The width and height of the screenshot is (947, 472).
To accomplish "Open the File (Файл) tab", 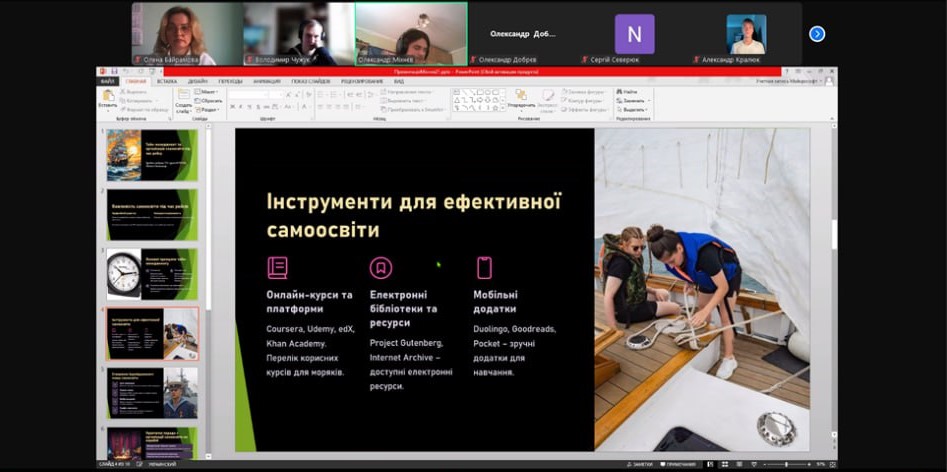I will pyautogui.click(x=108, y=81).
